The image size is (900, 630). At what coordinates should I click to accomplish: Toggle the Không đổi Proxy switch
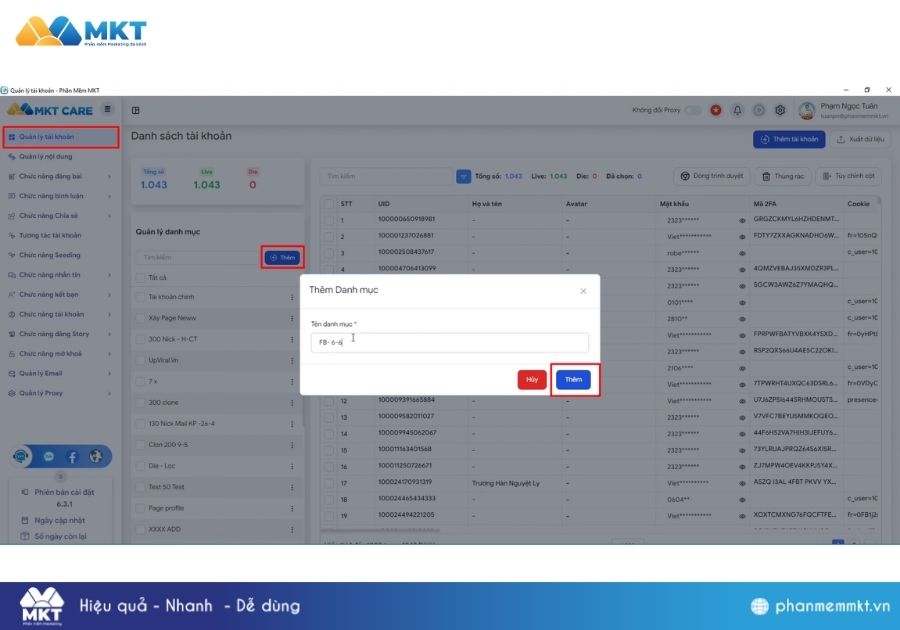pyautogui.click(x=692, y=110)
